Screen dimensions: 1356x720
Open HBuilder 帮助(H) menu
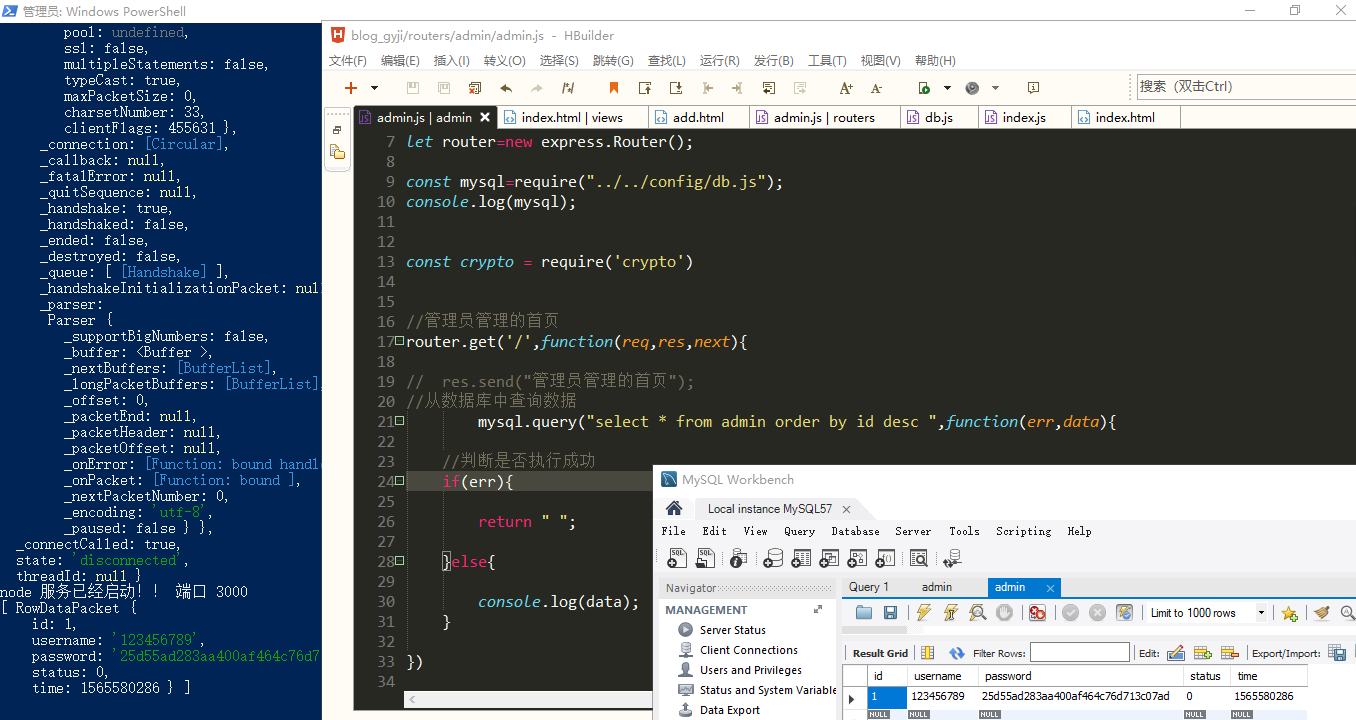pyautogui.click(x=935, y=61)
